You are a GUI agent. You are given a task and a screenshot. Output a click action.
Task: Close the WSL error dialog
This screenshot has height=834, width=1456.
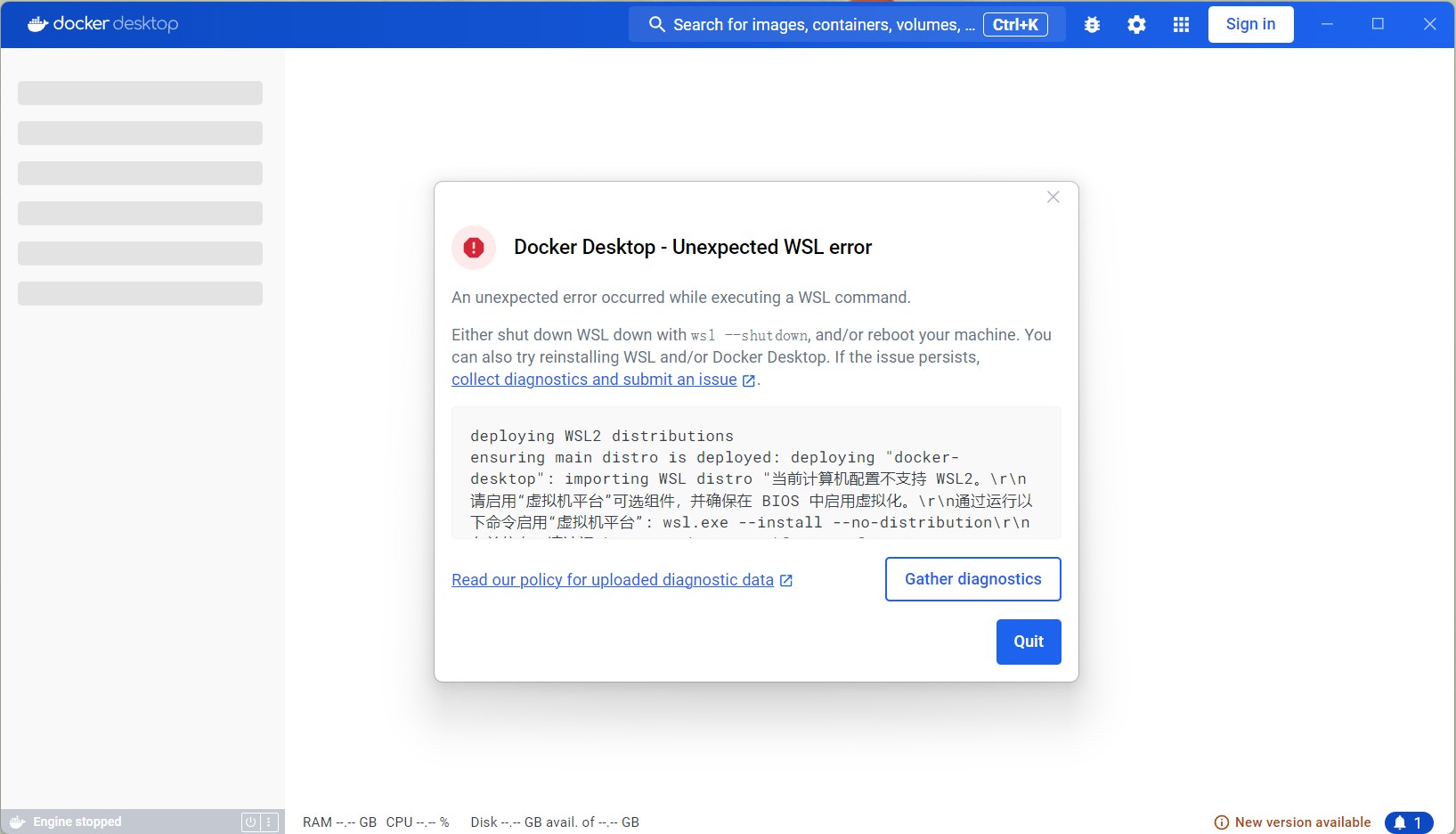tap(1053, 197)
